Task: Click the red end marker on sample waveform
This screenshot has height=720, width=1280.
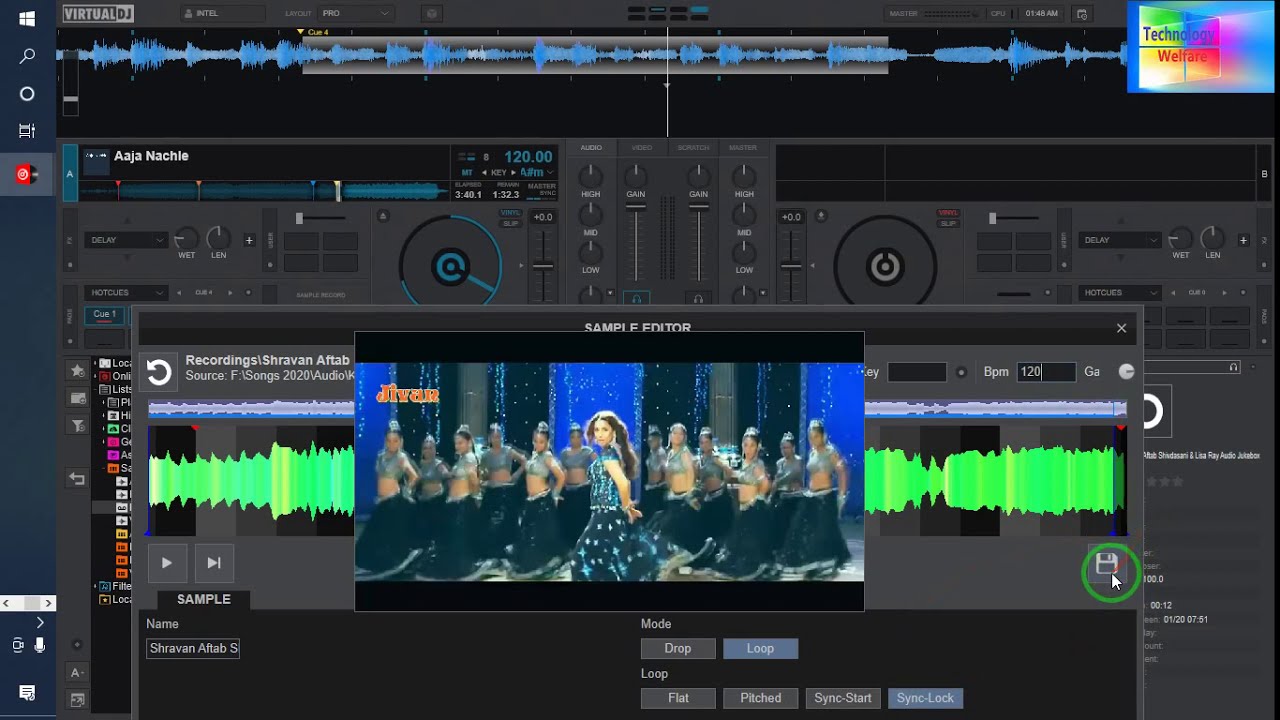Action: 1121,429
